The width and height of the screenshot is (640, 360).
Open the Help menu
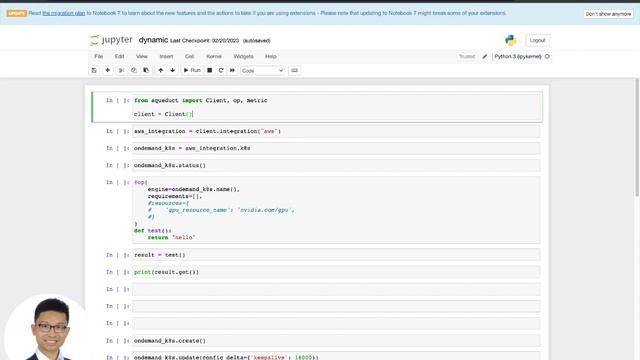point(271,56)
